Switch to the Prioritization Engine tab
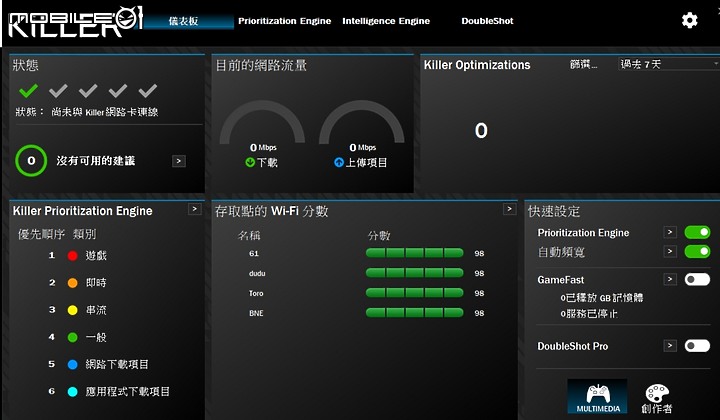This screenshot has height=420, width=720. coord(284,21)
